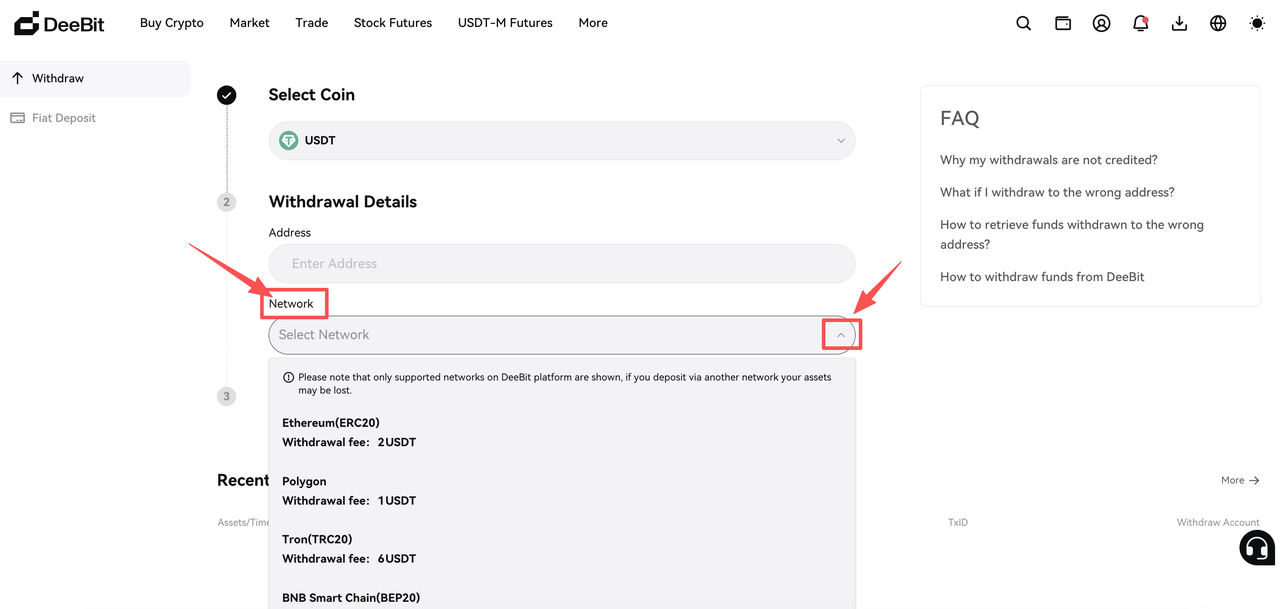Click the Select Network field
Image resolution: width=1280 pixels, height=609 pixels.
(x=562, y=335)
